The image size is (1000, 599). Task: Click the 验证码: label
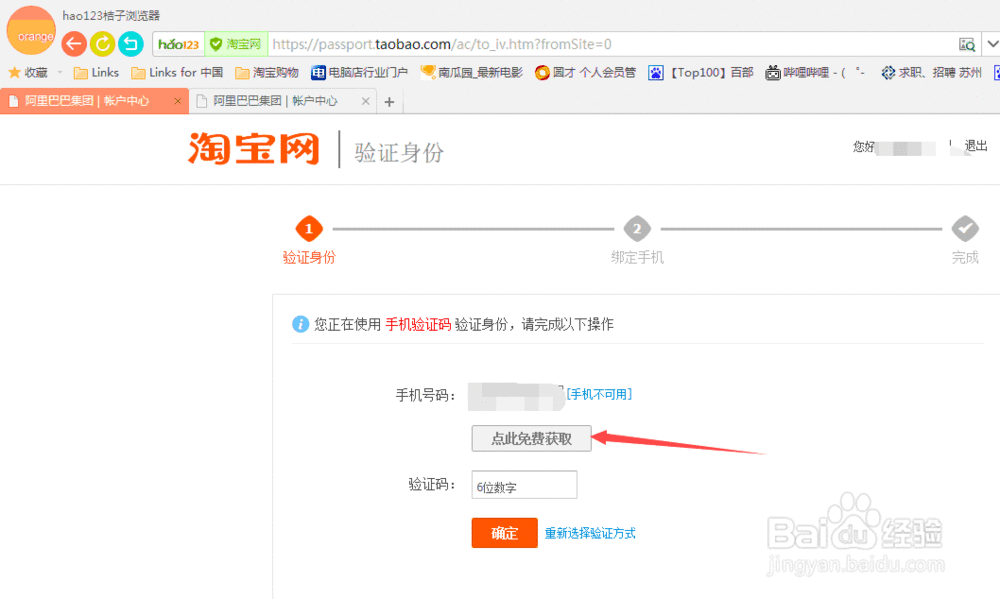[432, 485]
